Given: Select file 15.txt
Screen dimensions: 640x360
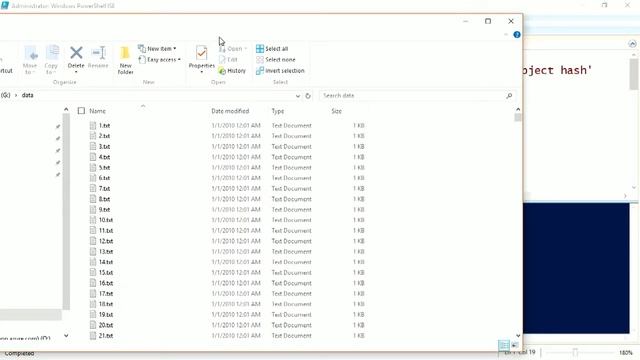Looking at the screenshot, I should click(x=106, y=273).
